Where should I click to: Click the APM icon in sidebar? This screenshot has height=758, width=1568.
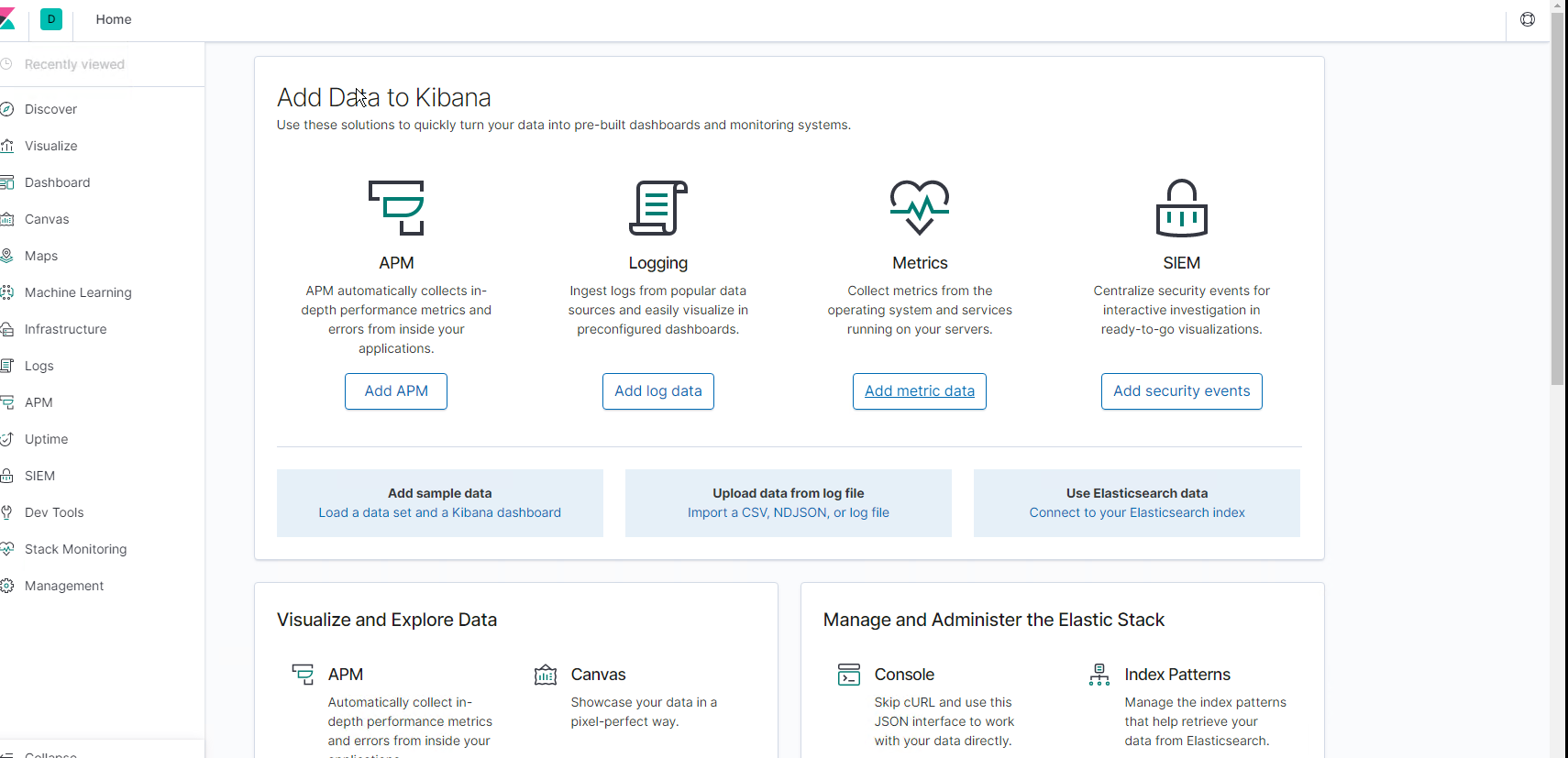point(6,402)
